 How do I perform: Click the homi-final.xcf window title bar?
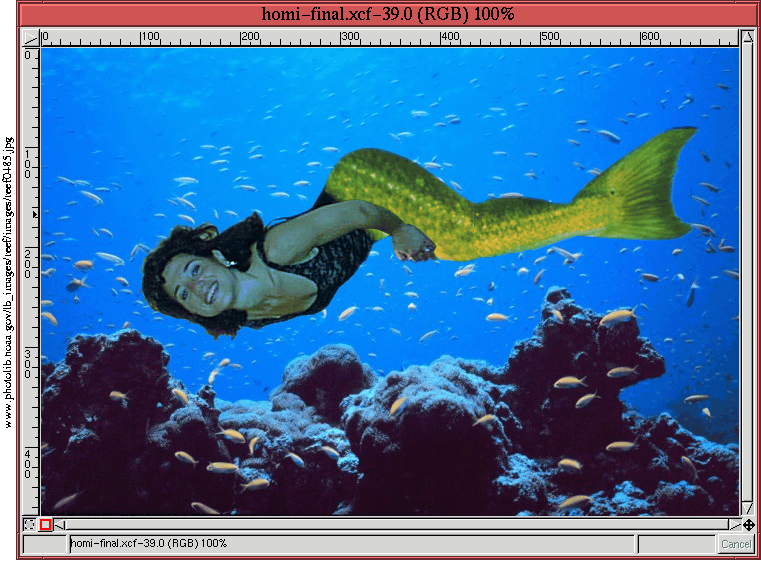(380, 14)
